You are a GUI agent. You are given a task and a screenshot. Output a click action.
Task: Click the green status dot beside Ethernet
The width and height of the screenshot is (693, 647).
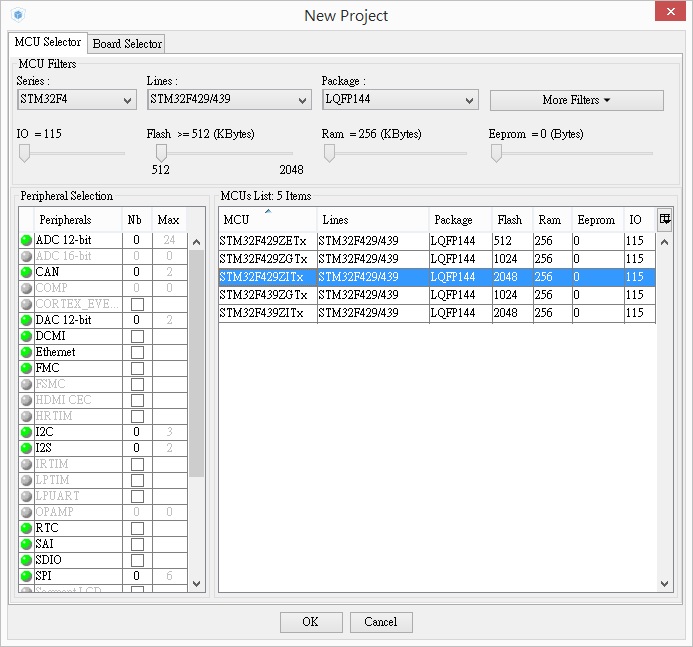26,352
